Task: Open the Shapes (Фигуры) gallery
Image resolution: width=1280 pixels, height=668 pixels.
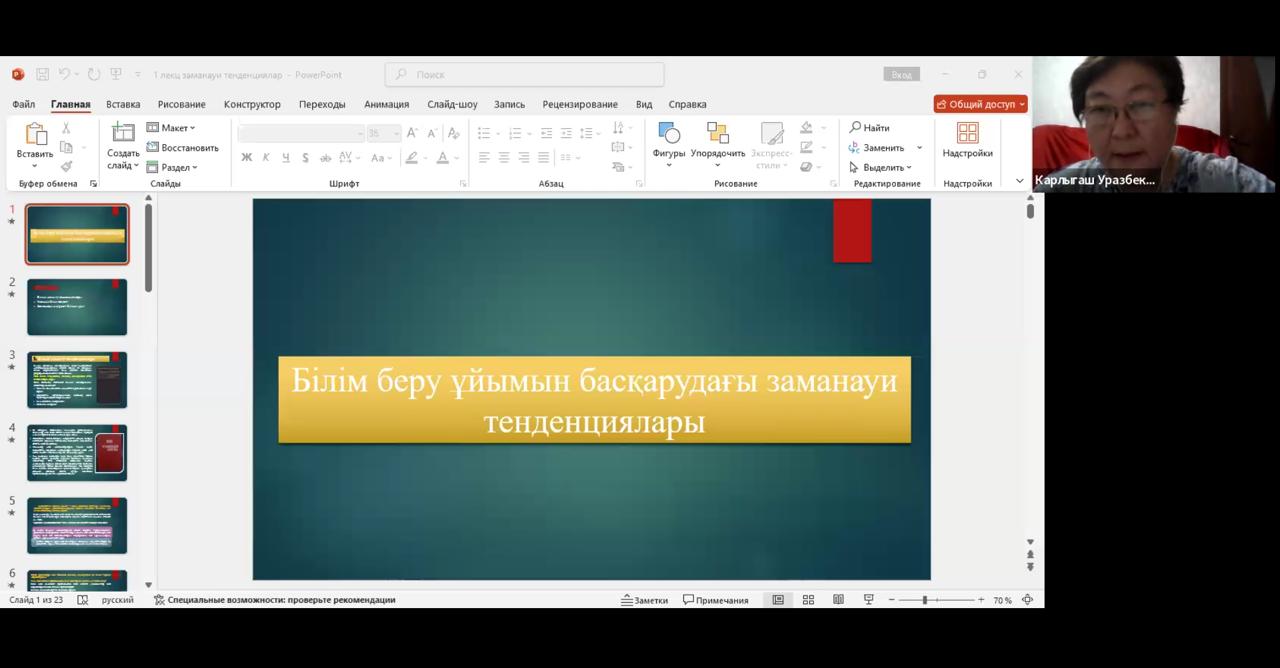Action: (x=668, y=134)
